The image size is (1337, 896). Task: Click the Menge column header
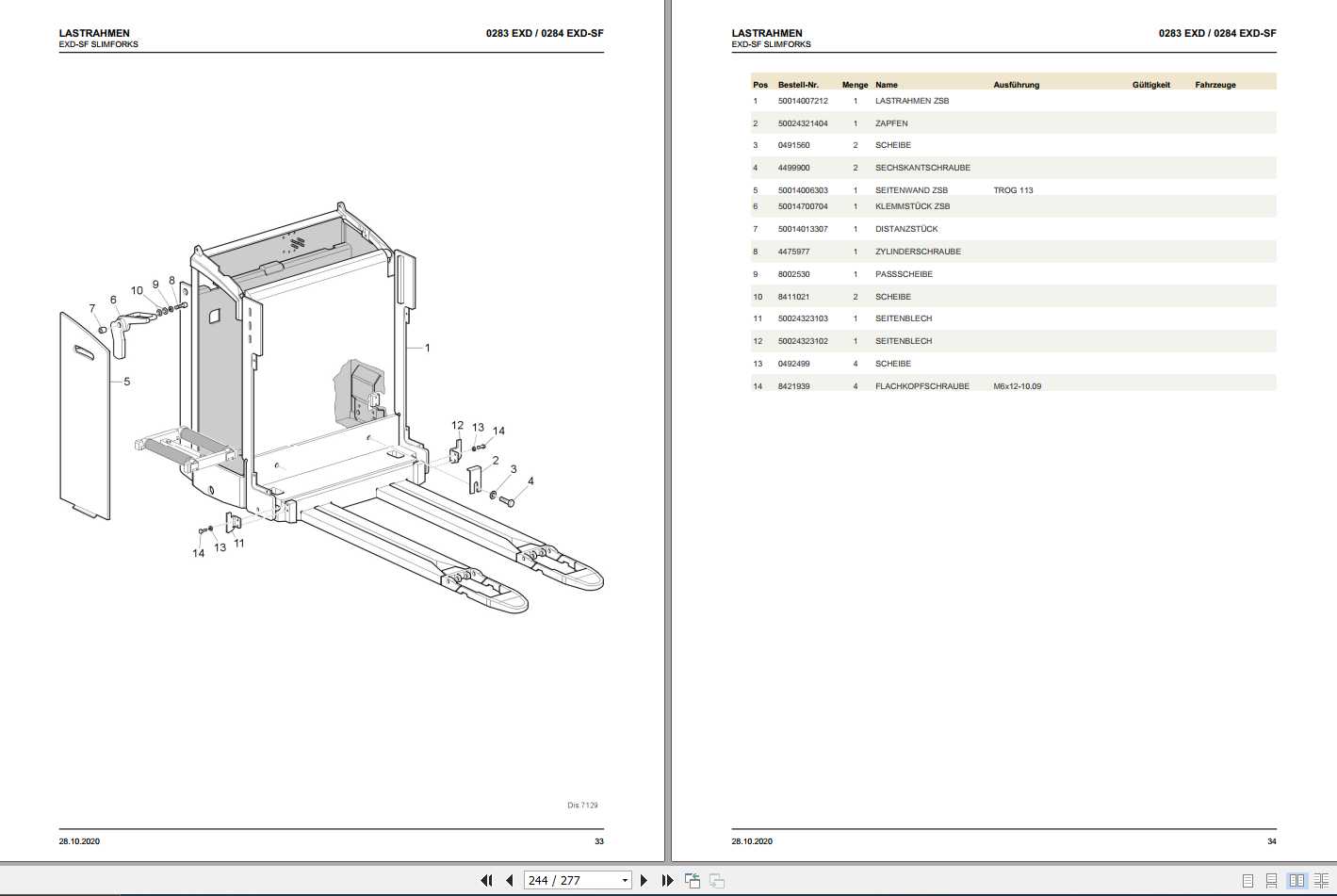[x=855, y=85]
